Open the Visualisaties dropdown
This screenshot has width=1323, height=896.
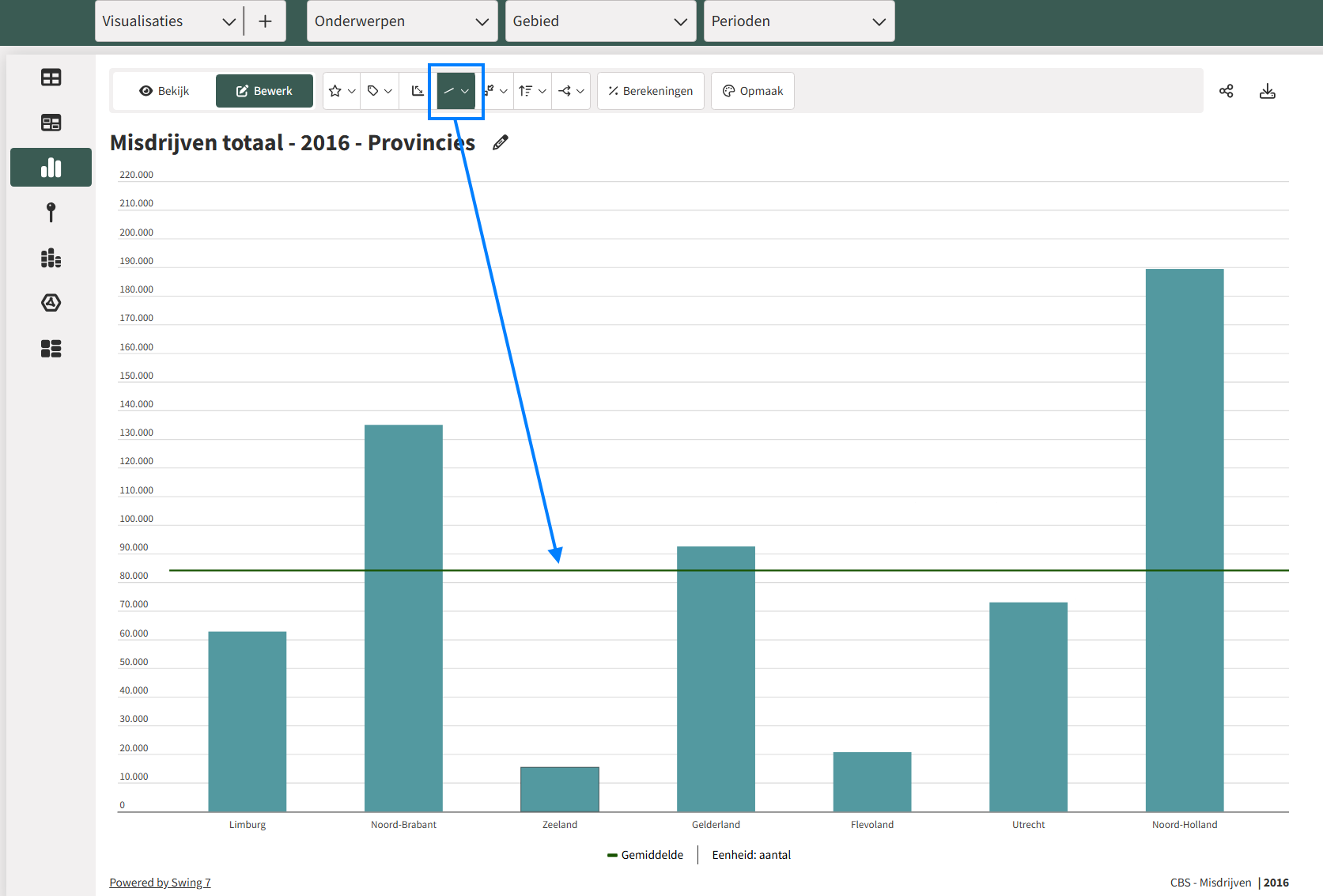168,21
